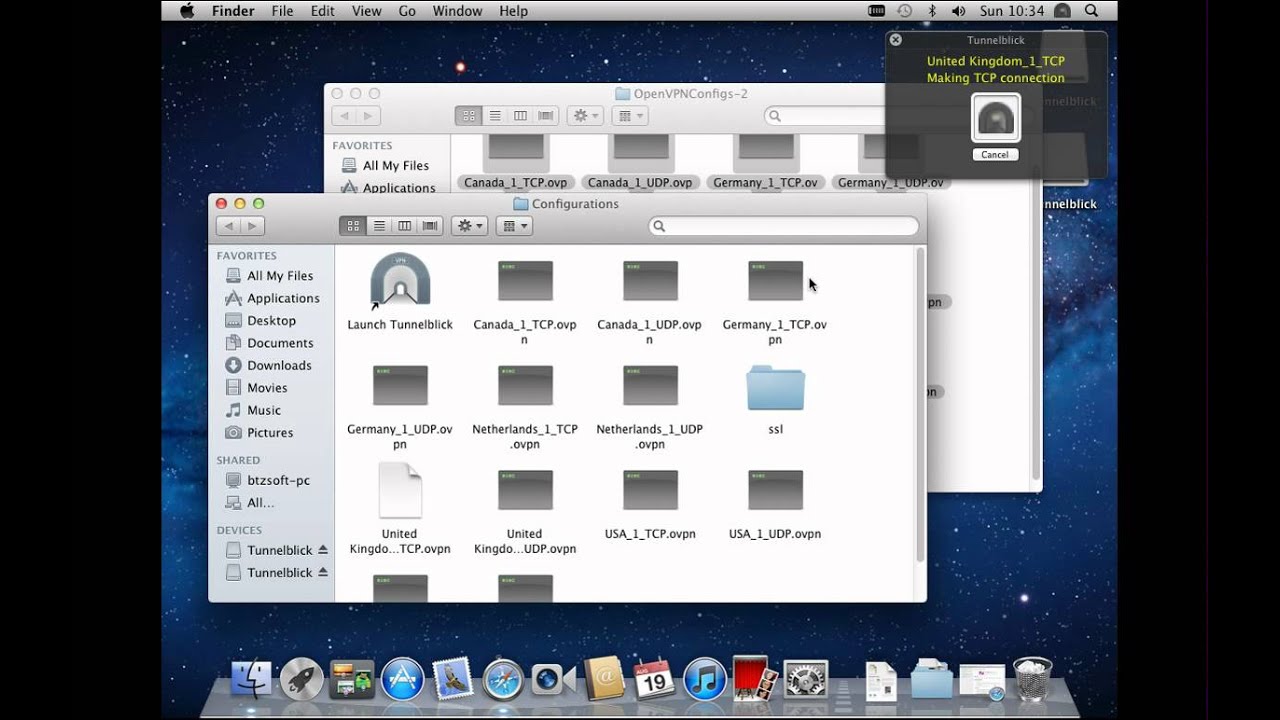Open Action gear dropdown in OpenVPNConfigs-2 window

click(x=584, y=116)
